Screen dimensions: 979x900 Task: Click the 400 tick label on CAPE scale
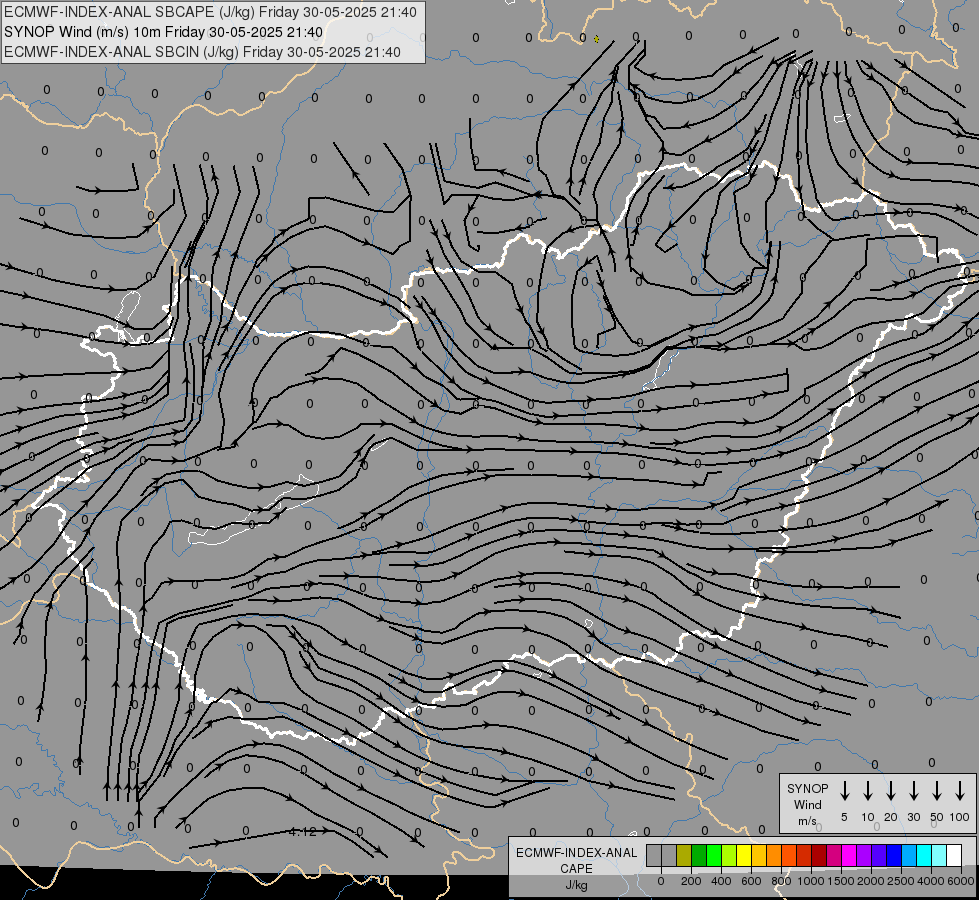click(x=721, y=881)
